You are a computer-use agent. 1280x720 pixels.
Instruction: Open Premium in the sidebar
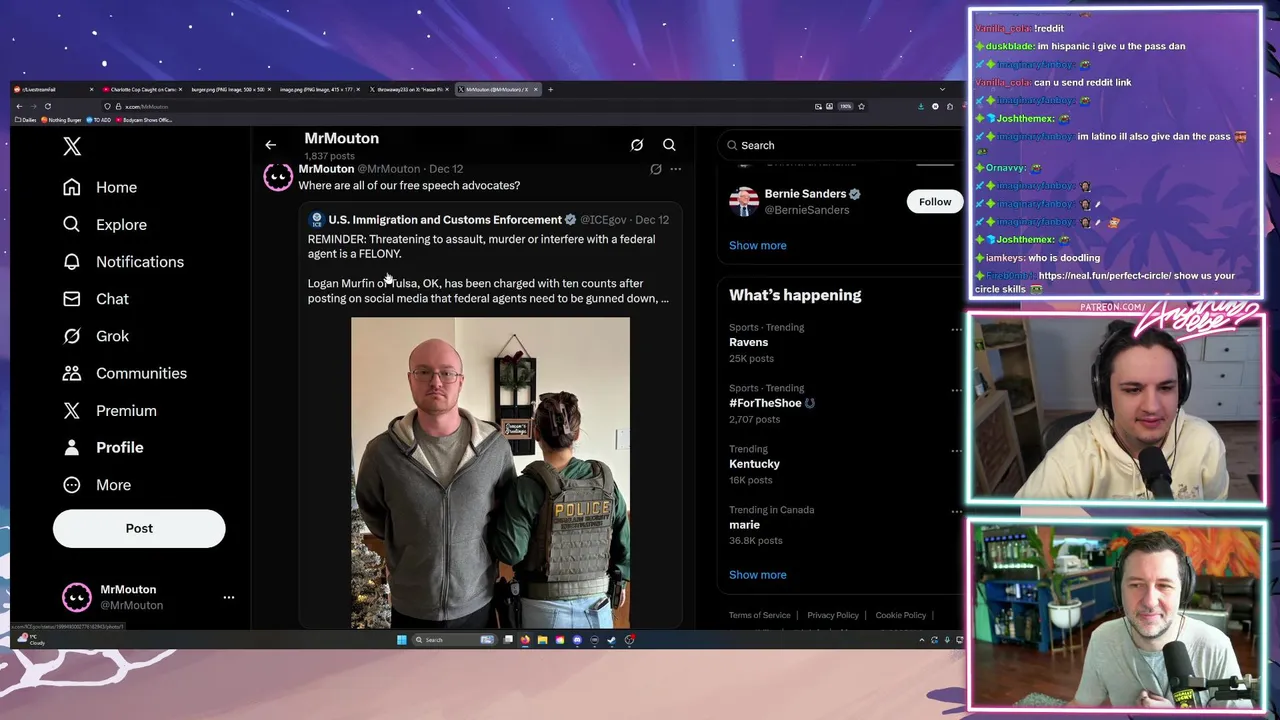(109, 410)
